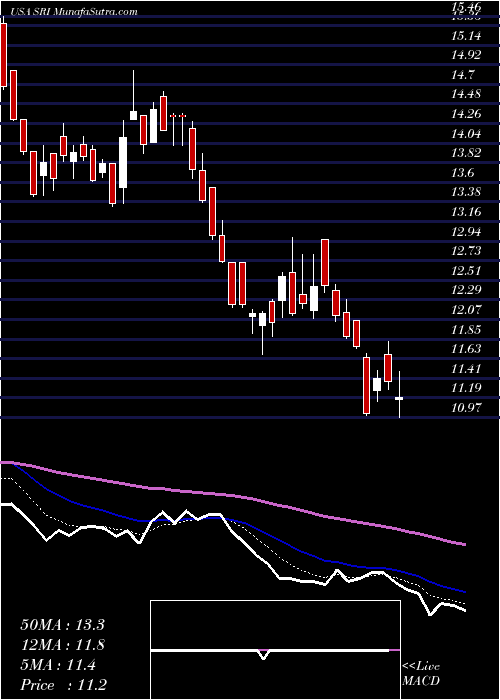Click the 14.48 price level label
Image resolution: width=500 pixels, height=700 pixels.
pos(467,94)
